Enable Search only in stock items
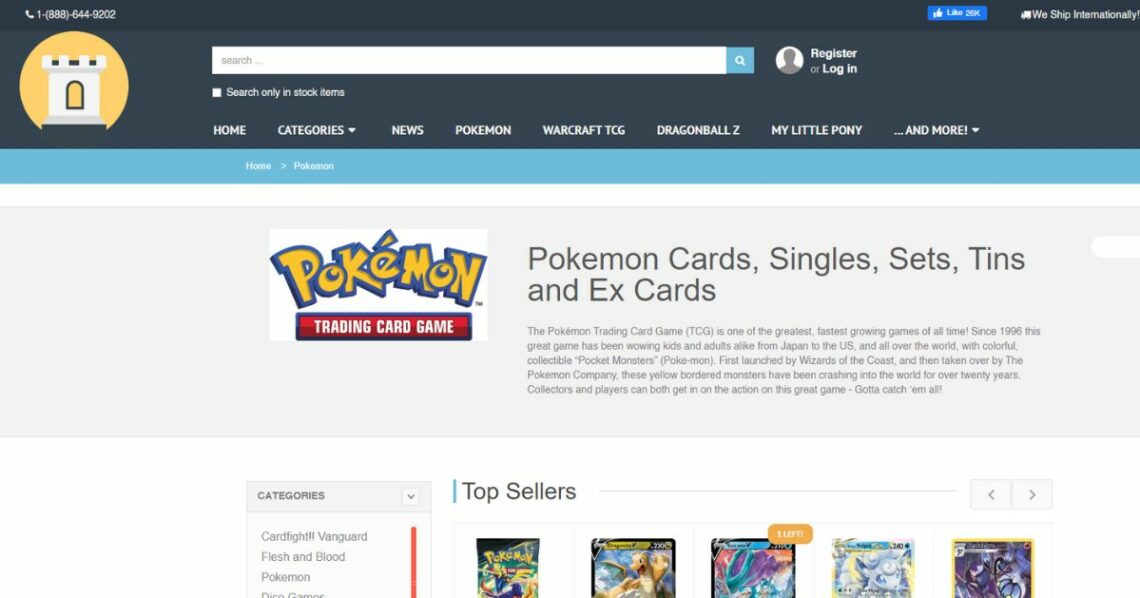 tap(217, 92)
